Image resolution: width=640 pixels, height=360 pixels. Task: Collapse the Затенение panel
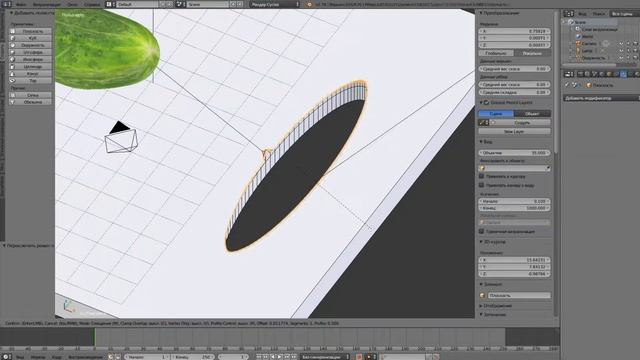coord(481,315)
